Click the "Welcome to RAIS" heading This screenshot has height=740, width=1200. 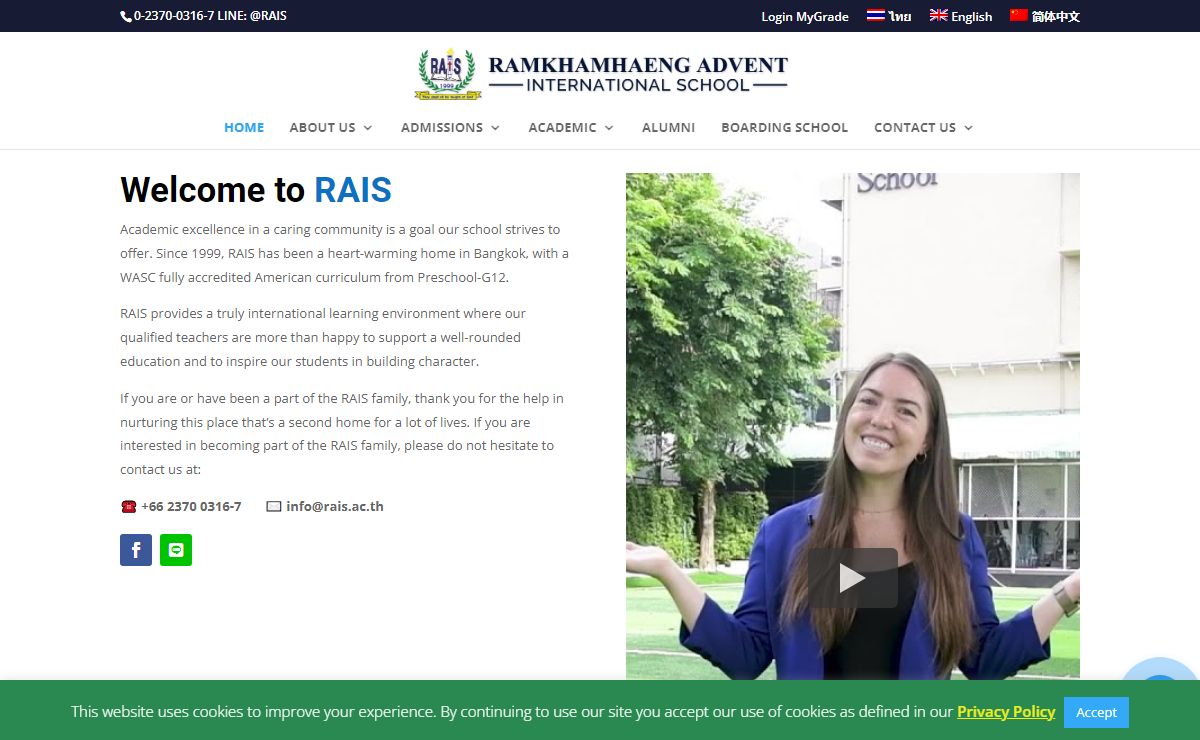coord(256,190)
